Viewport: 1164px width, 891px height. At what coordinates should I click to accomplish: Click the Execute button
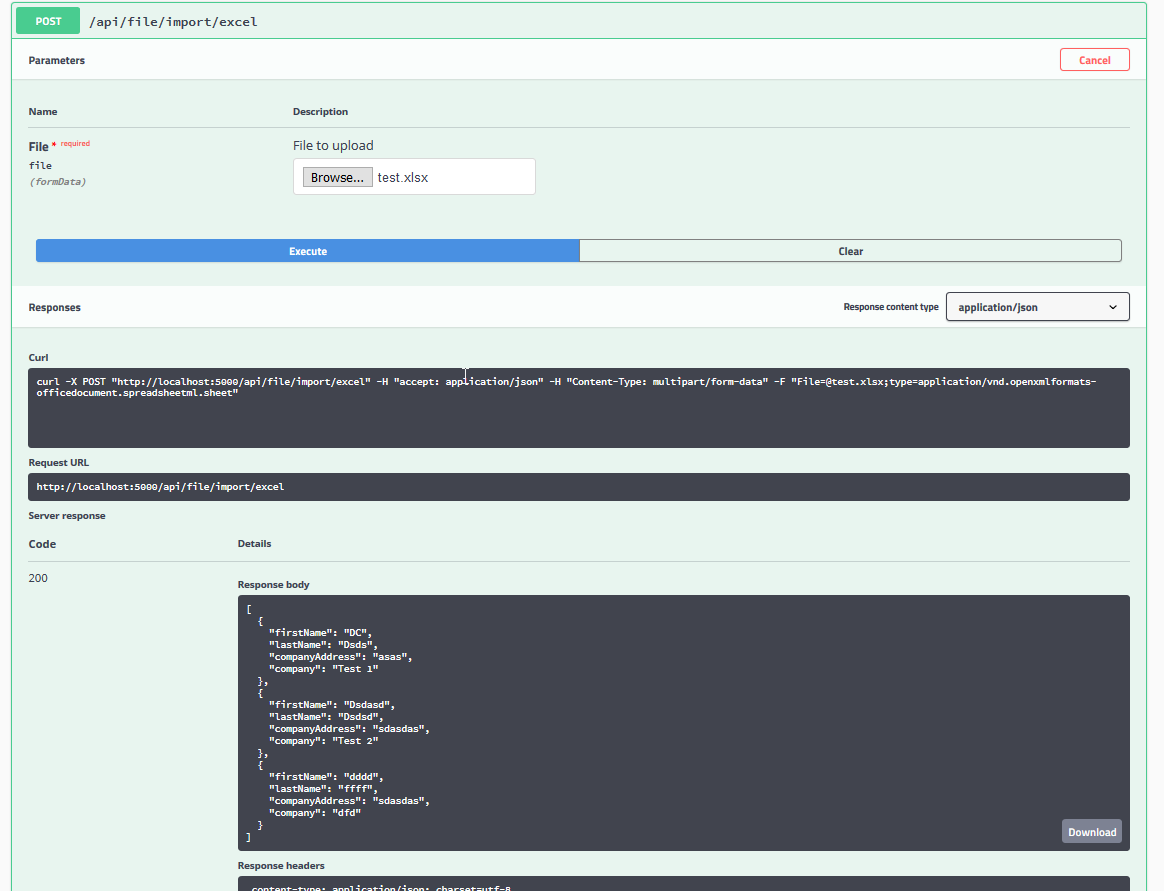click(307, 251)
